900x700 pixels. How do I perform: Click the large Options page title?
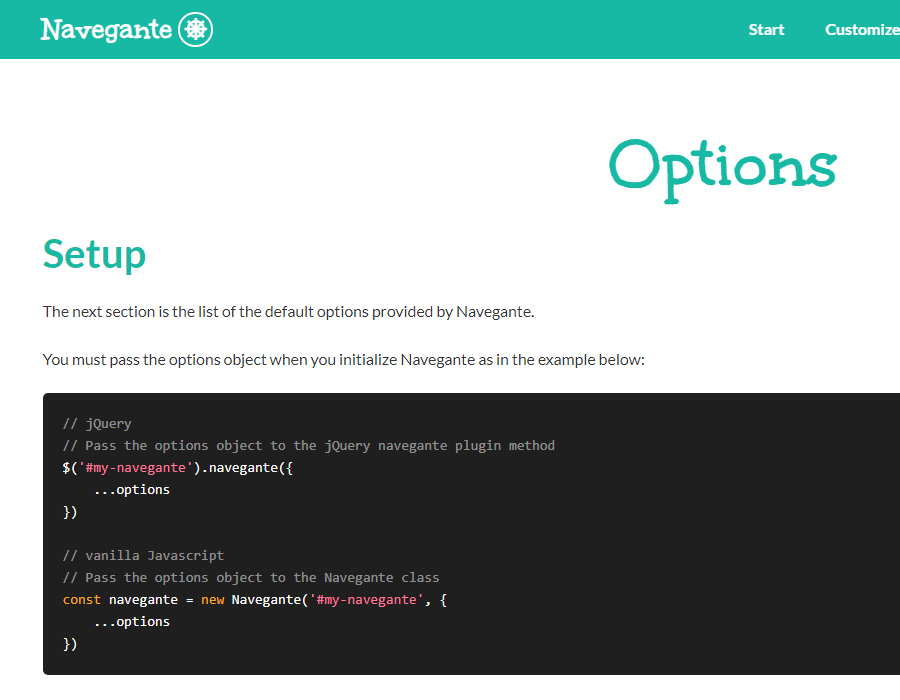tap(722, 166)
